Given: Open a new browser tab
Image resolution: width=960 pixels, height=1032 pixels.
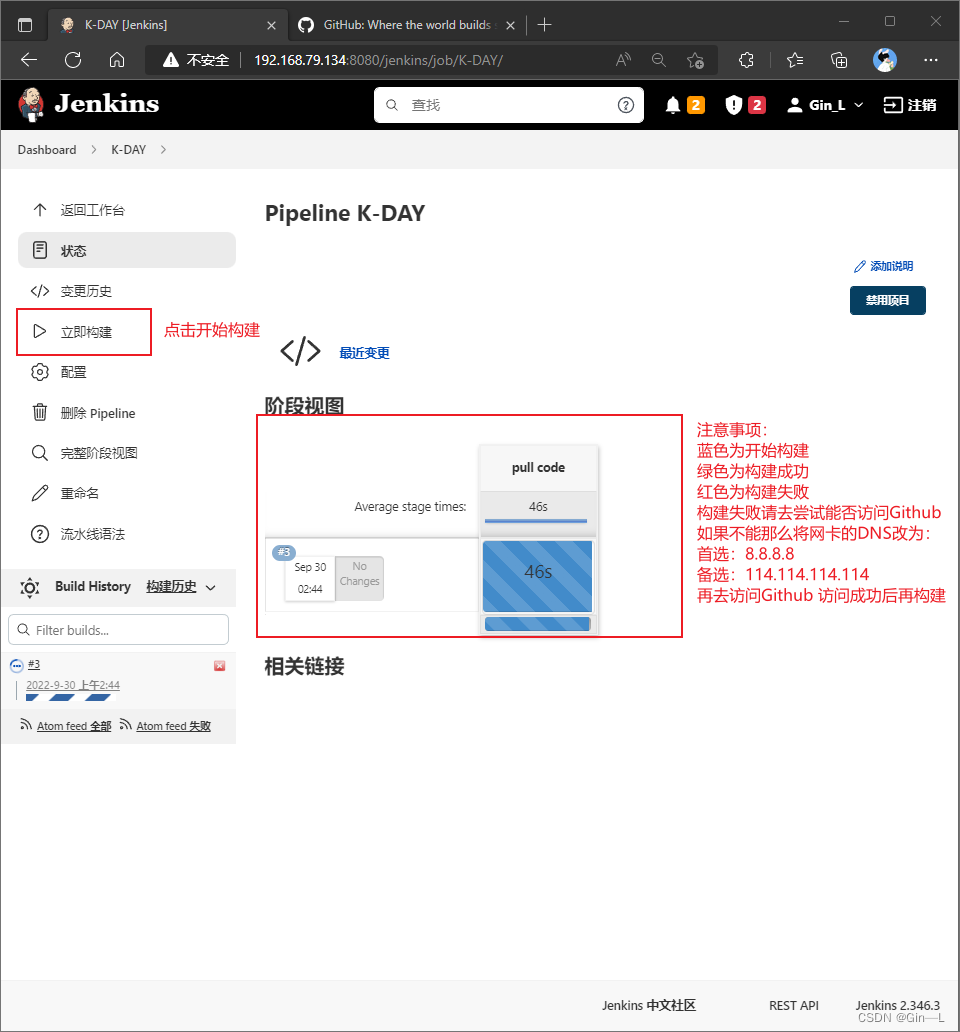Looking at the screenshot, I should [x=544, y=25].
